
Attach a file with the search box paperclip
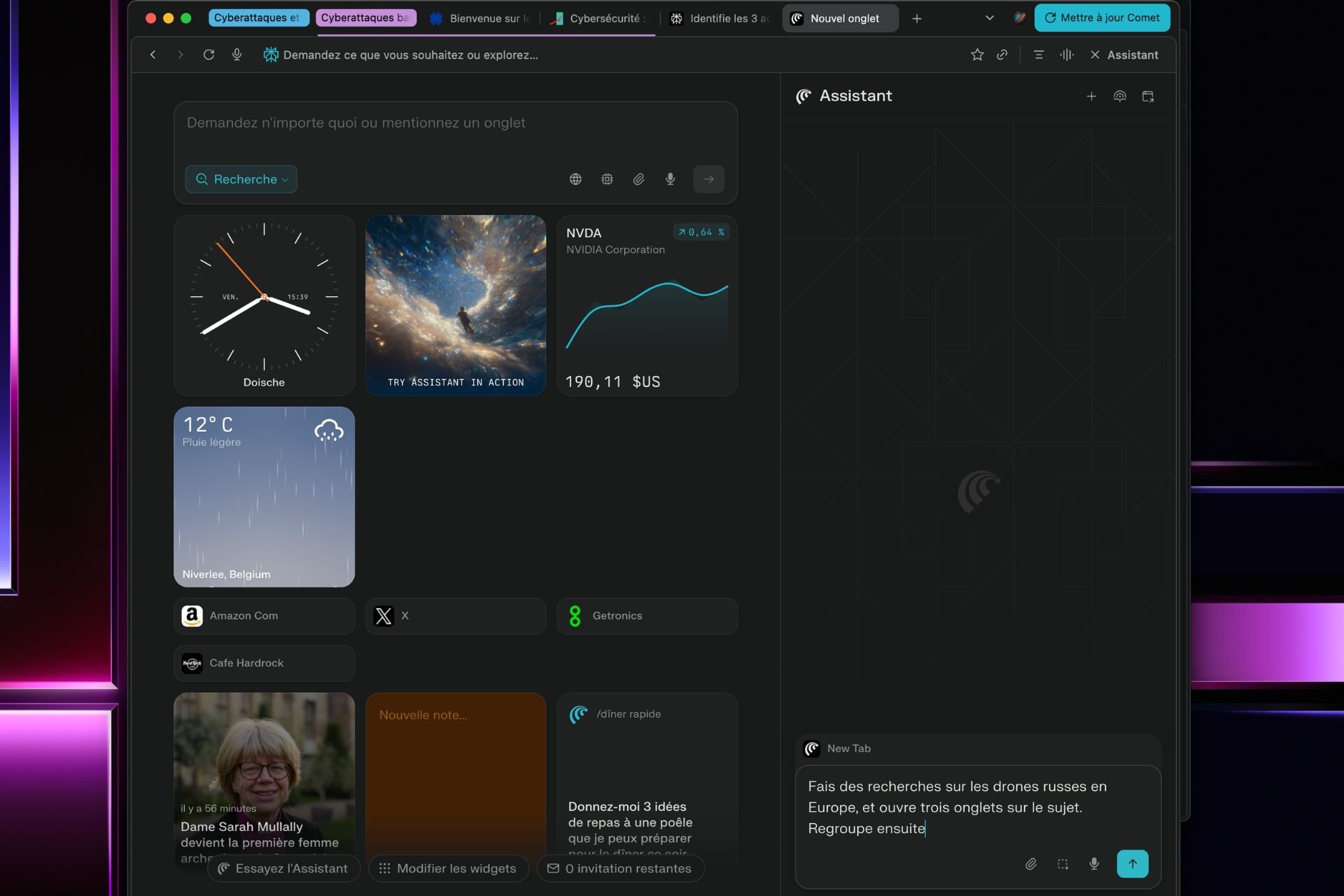click(x=638, y=179)
